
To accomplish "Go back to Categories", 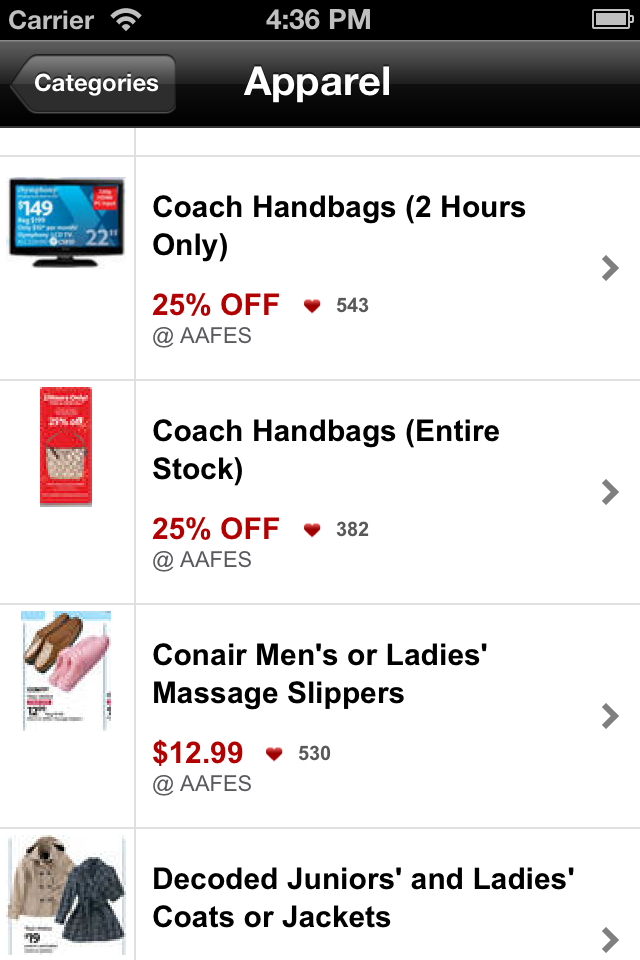I will coord(94,83).
